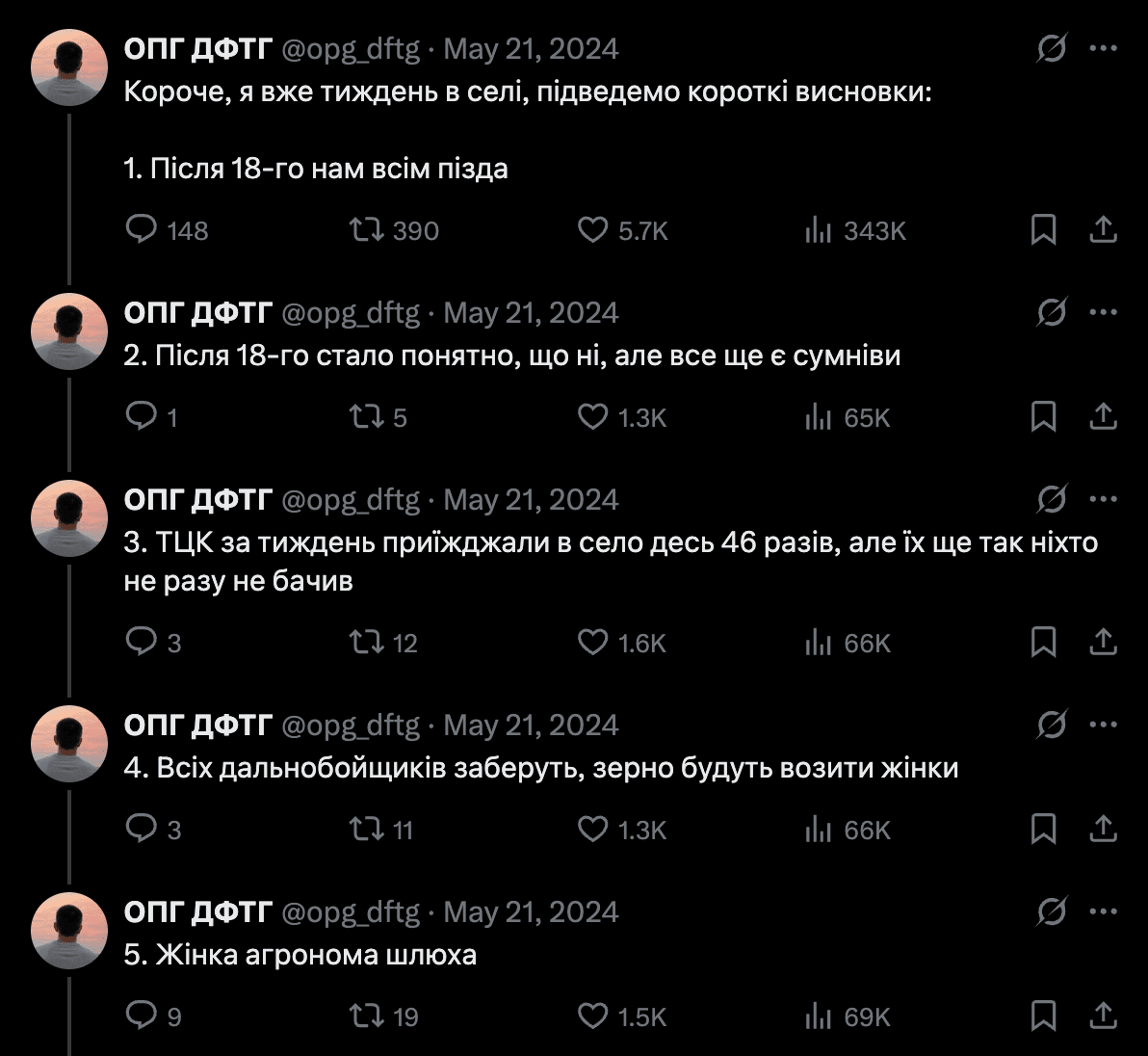
Task: Toggle the bookmark on the first tweet
Action: pyautogui.click(x=1043, y=230)
